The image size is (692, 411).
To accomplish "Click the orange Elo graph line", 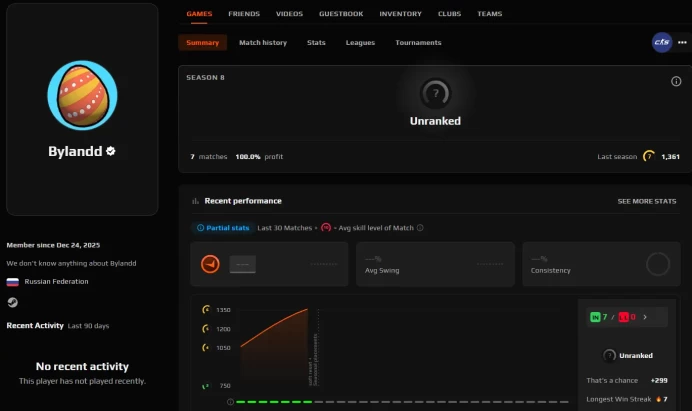I will click(x=274, y=327).
